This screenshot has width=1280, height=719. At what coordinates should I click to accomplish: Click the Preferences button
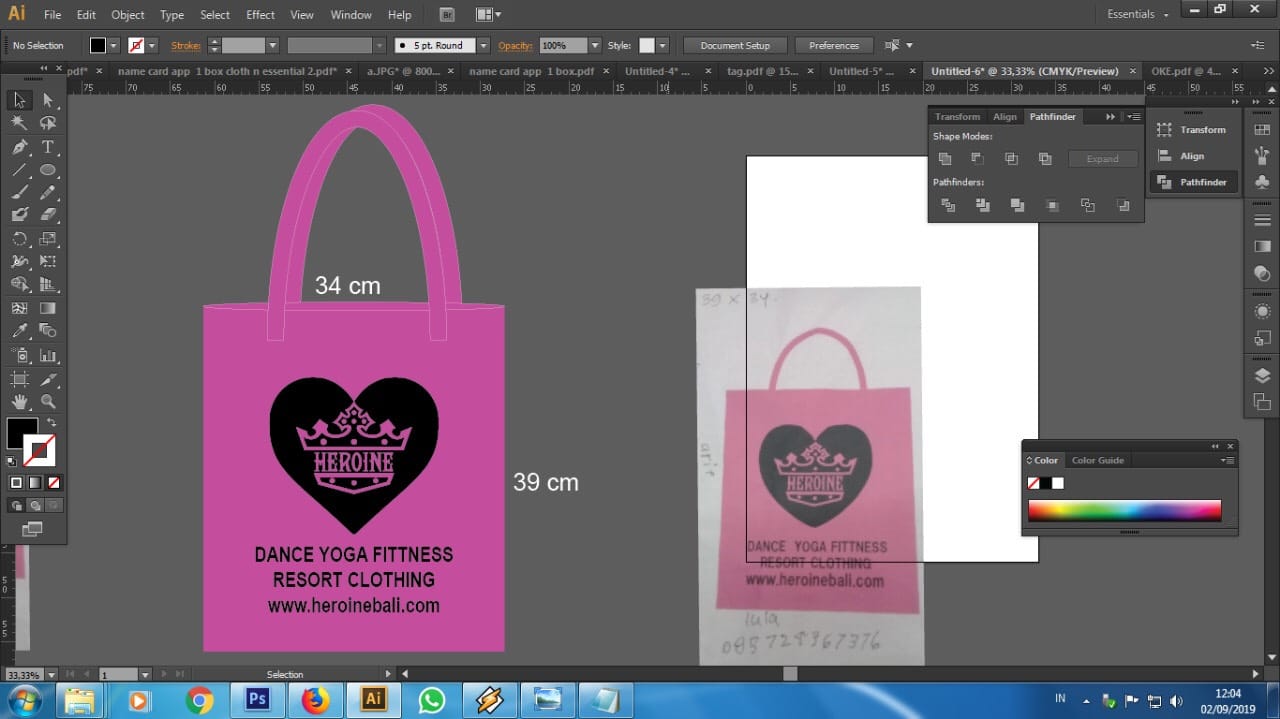pyautogui.click(x=834, y=45)
